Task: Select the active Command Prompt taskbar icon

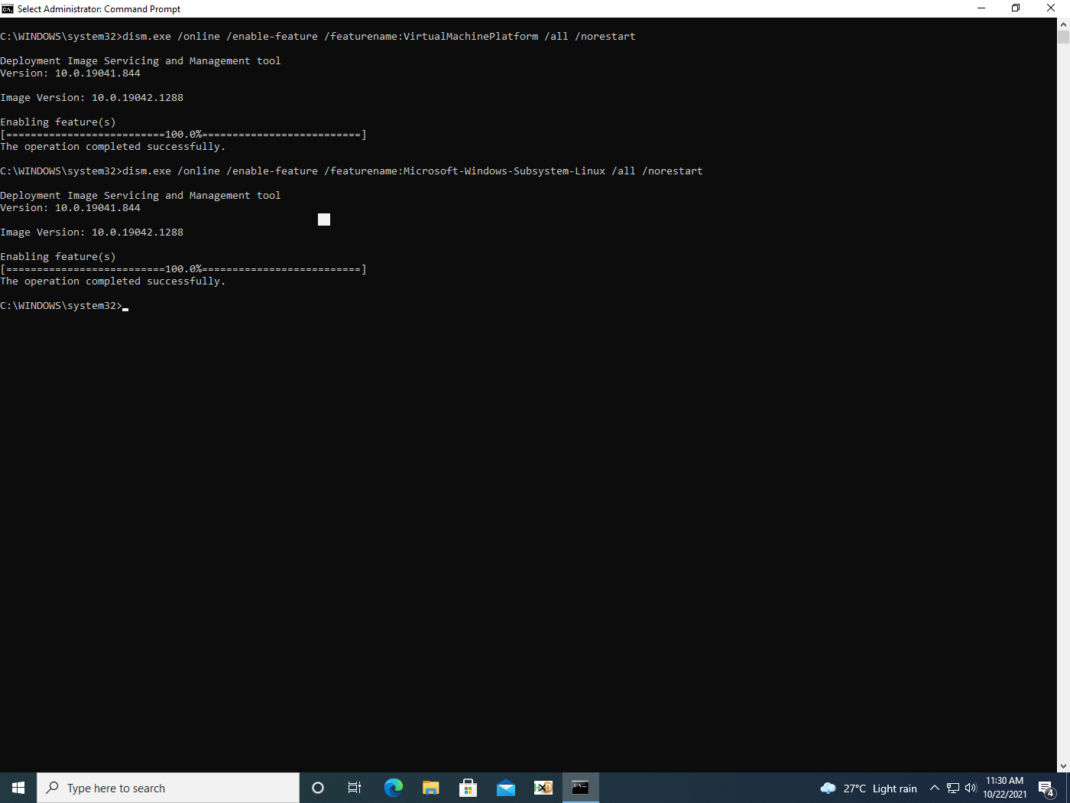Action: point(580,787)
